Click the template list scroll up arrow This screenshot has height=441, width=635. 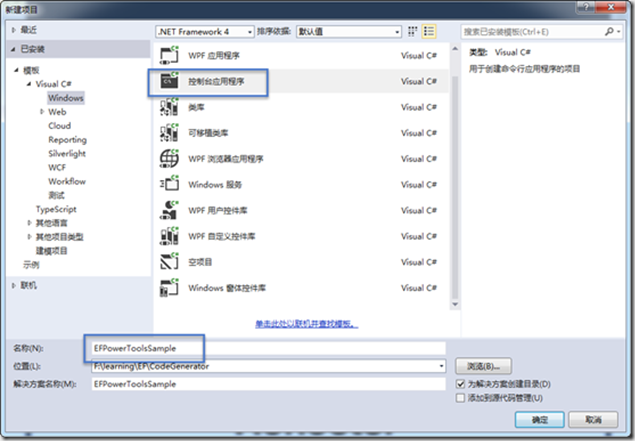pos(455,49)
